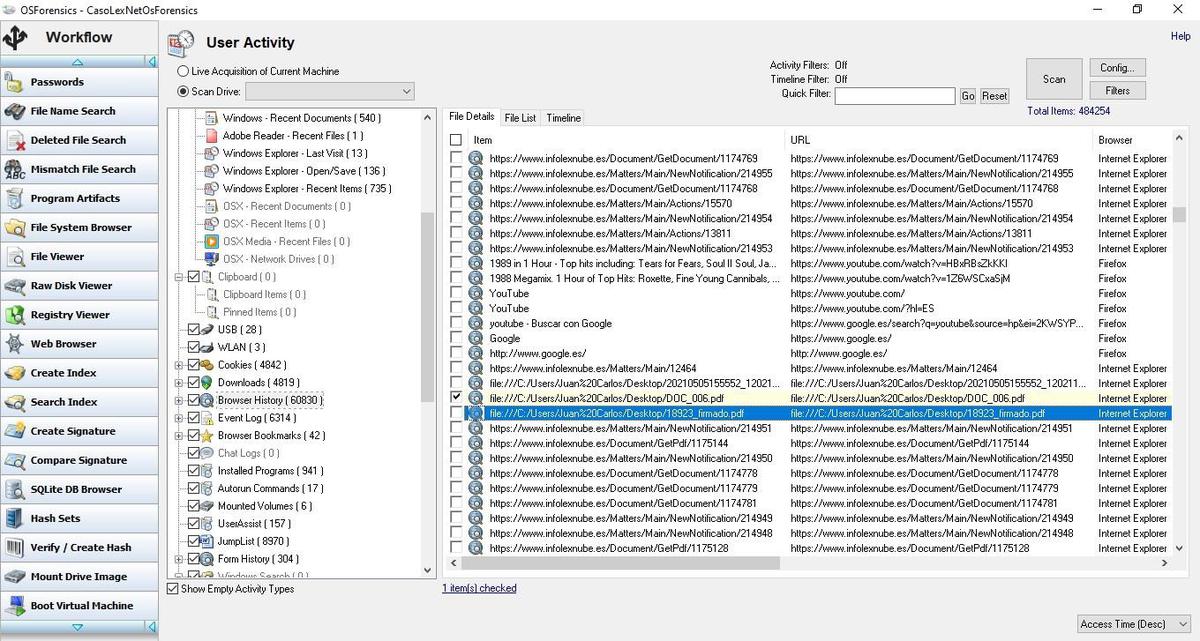
Task: Click the 1 item(s) checked link
Action: click(479, 588)
